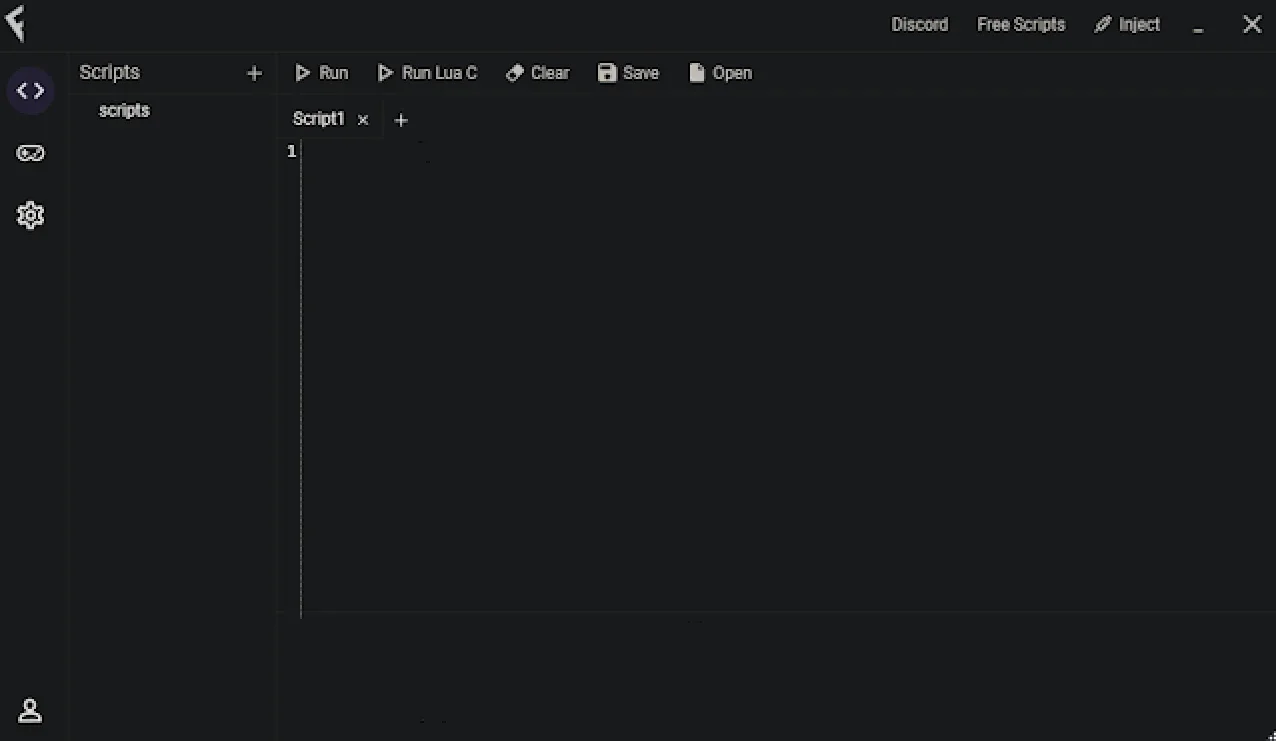Open the Discord link

click(920, 24)
